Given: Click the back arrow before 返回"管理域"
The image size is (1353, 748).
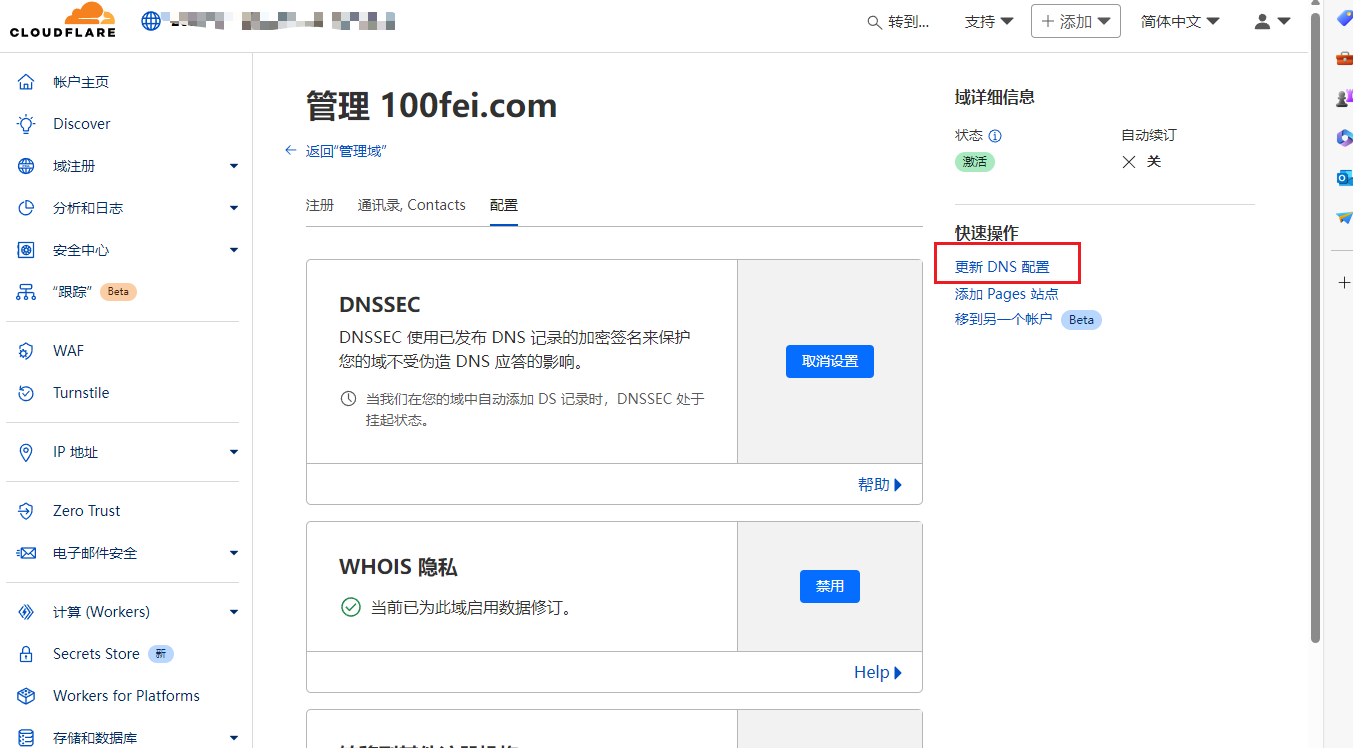Looking at the screenshot, I should [x=291, y=150].
